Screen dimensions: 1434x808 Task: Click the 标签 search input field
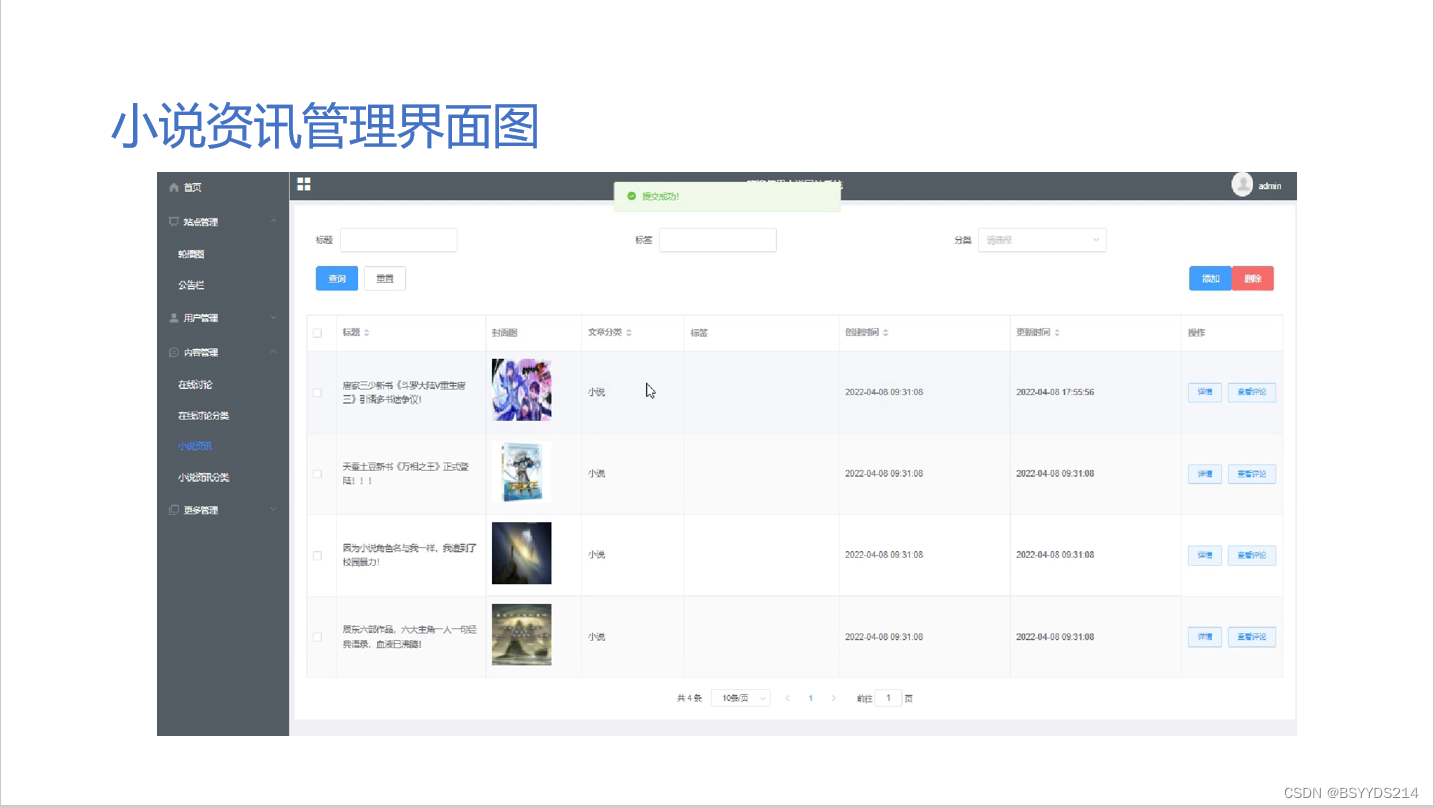tap(718, 240)
